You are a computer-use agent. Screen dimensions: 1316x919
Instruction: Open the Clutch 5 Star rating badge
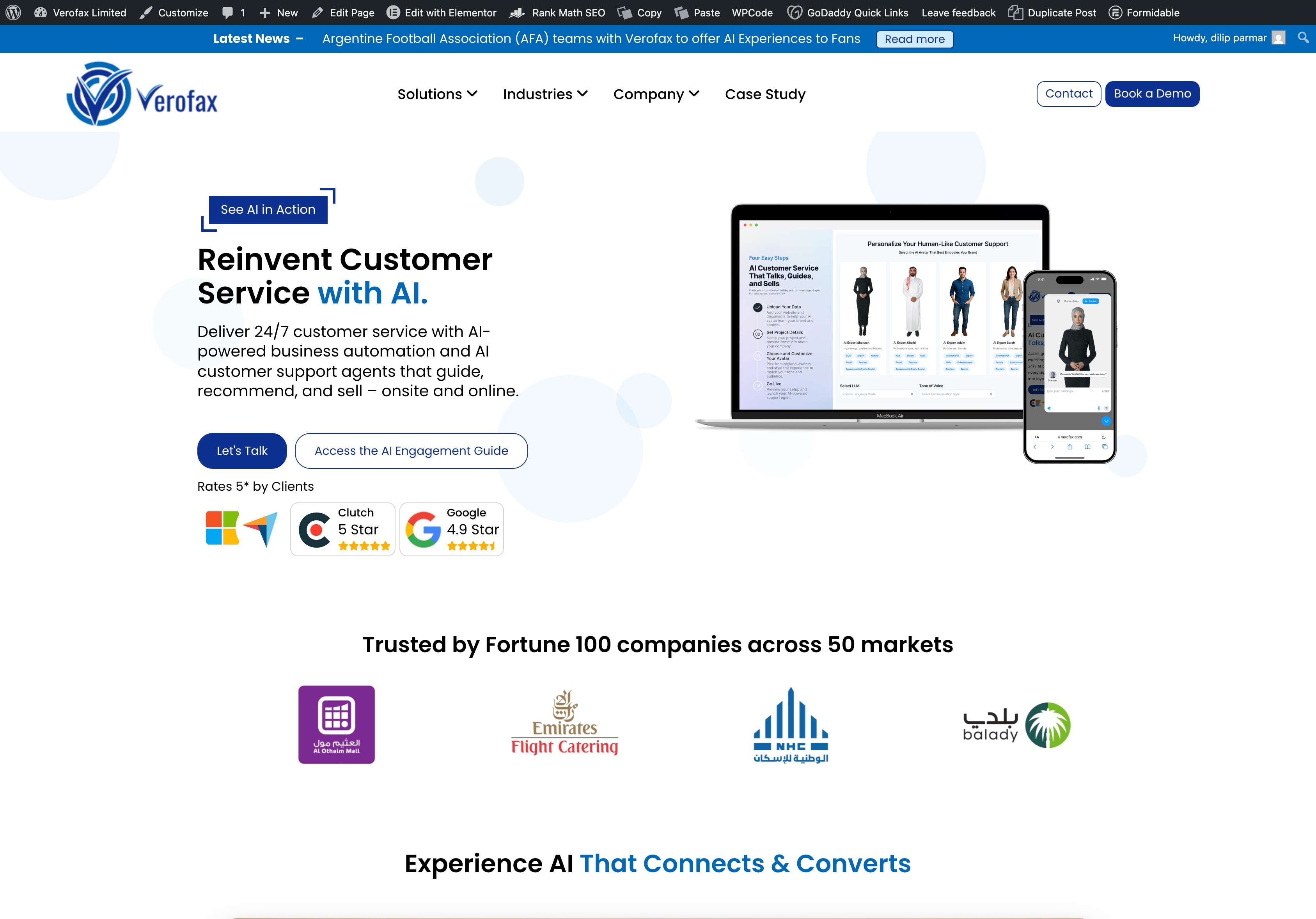[343, 529]
